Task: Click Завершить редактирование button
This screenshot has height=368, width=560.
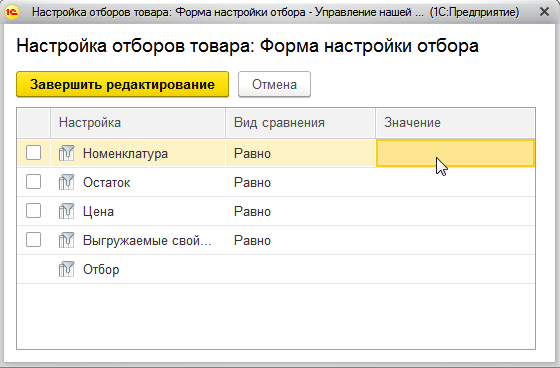Action: point(122,84)
